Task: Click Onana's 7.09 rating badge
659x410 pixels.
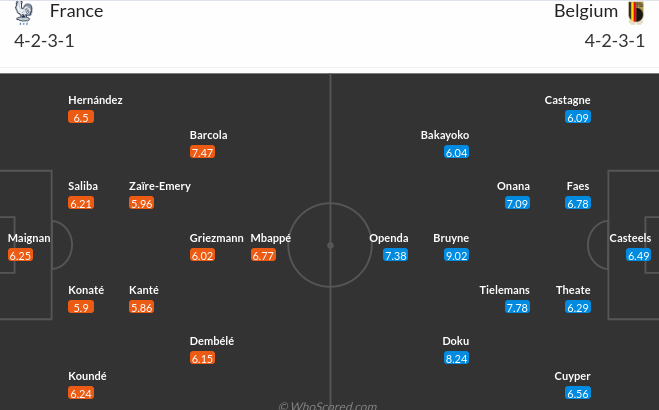Action: pos(518,204)
